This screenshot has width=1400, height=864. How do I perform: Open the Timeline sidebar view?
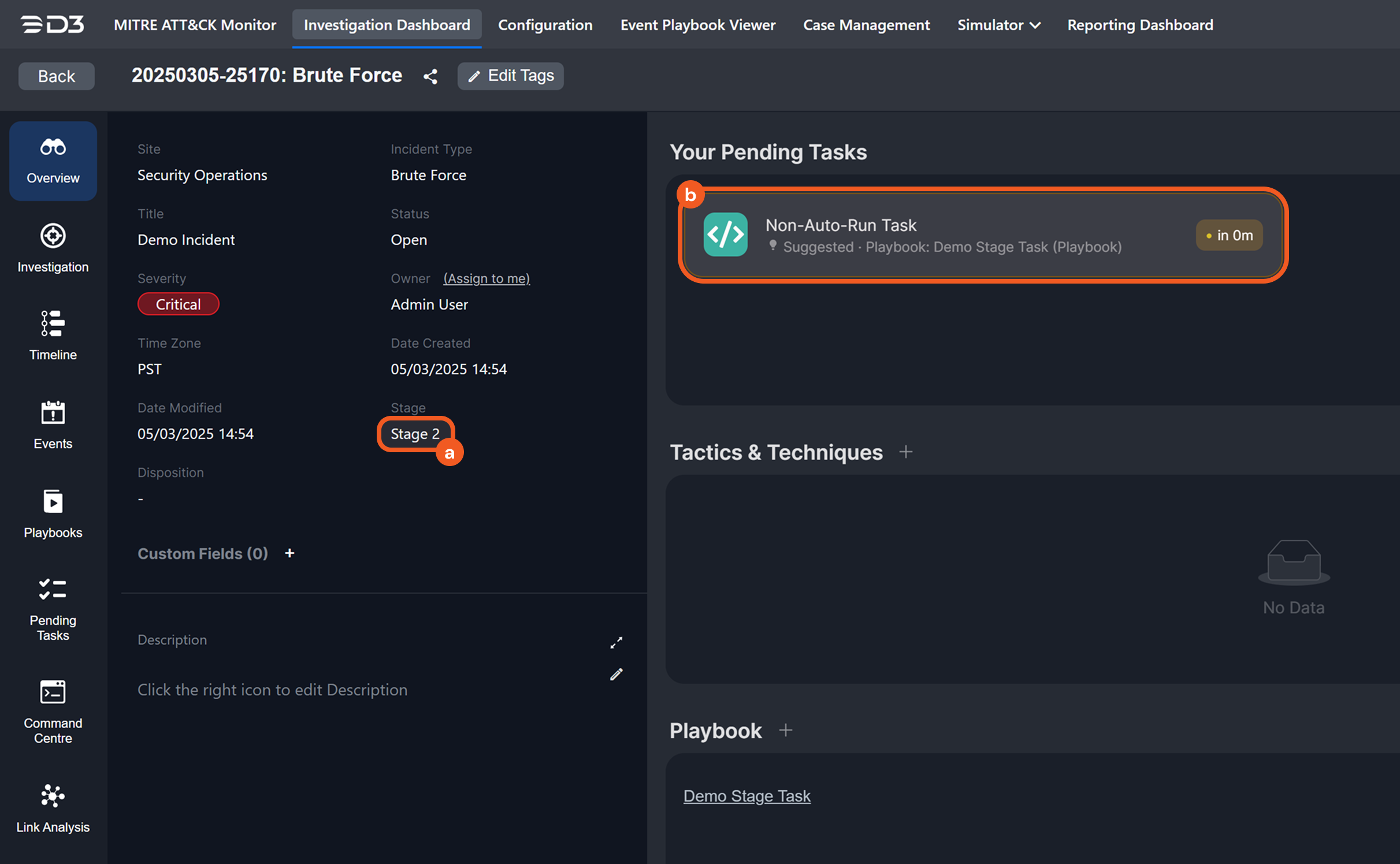[53, 336]
